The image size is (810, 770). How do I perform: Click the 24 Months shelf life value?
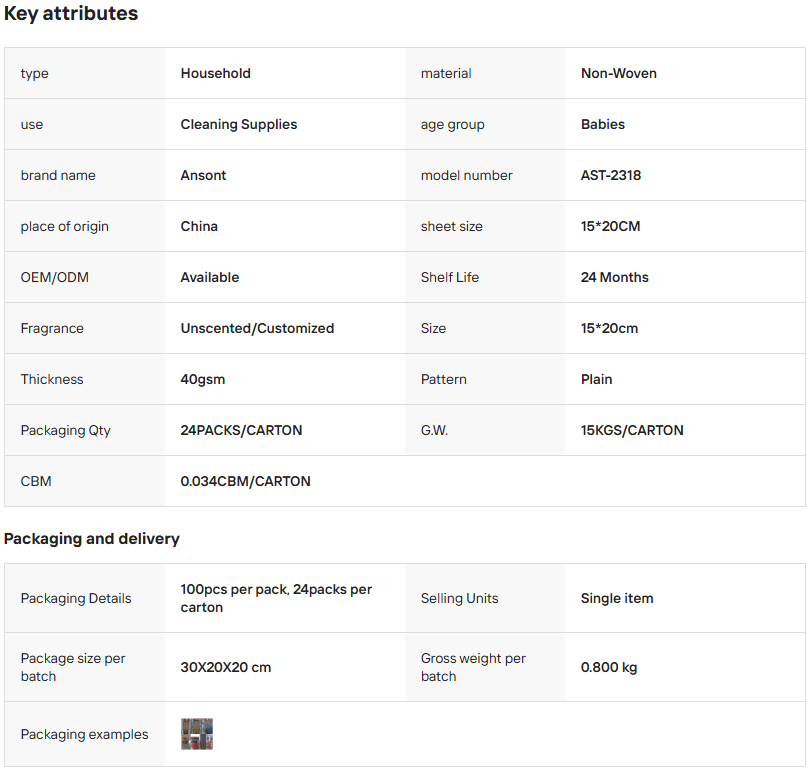click(x=614, y=277)
